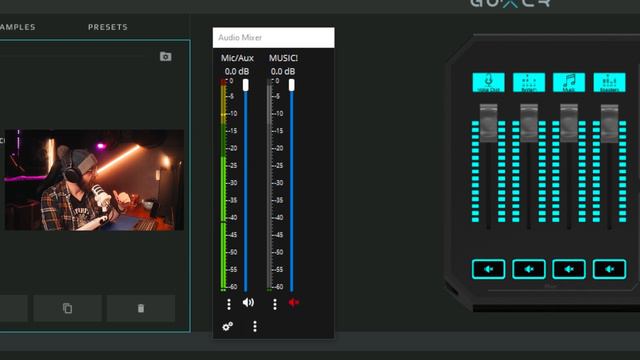Adjust the Mic/Aux volume slider handle

246,85
